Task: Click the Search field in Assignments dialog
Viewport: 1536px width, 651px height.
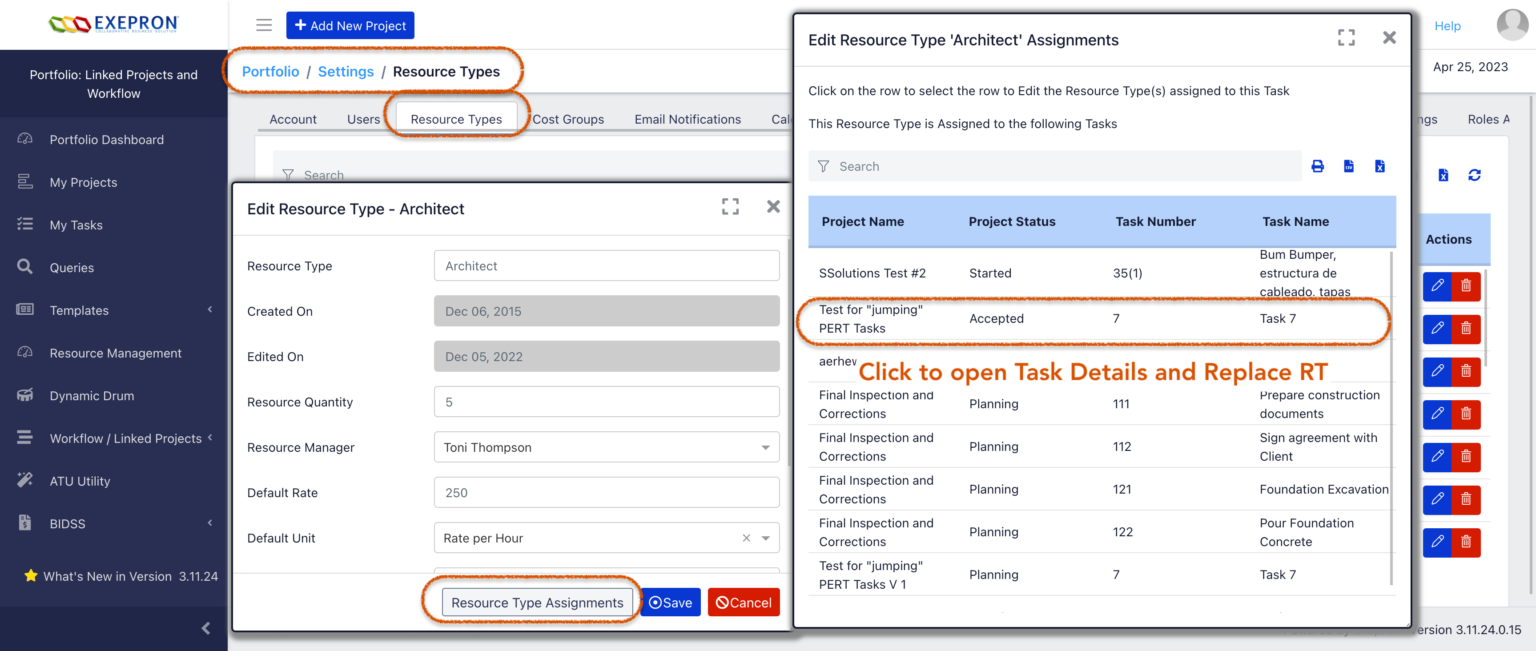Action: pyautogui.click(x=1055, y=166)
